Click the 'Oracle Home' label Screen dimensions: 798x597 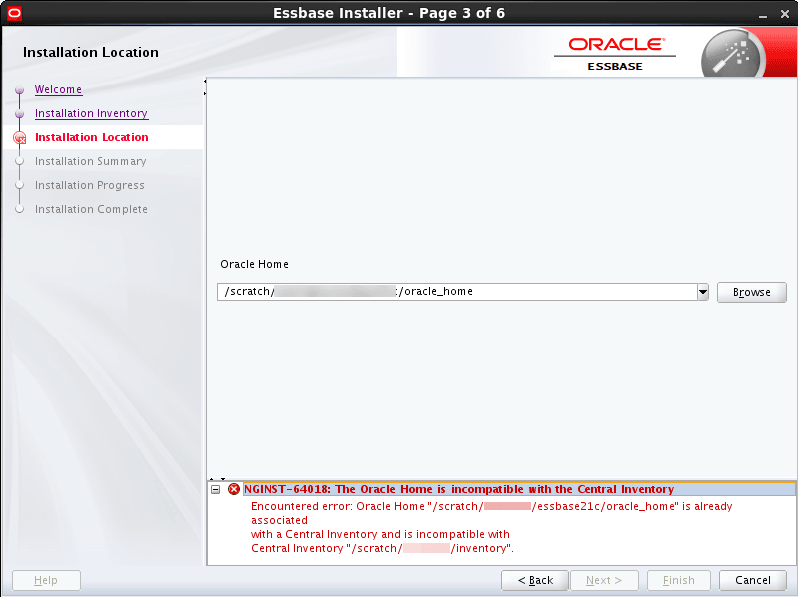254,264
